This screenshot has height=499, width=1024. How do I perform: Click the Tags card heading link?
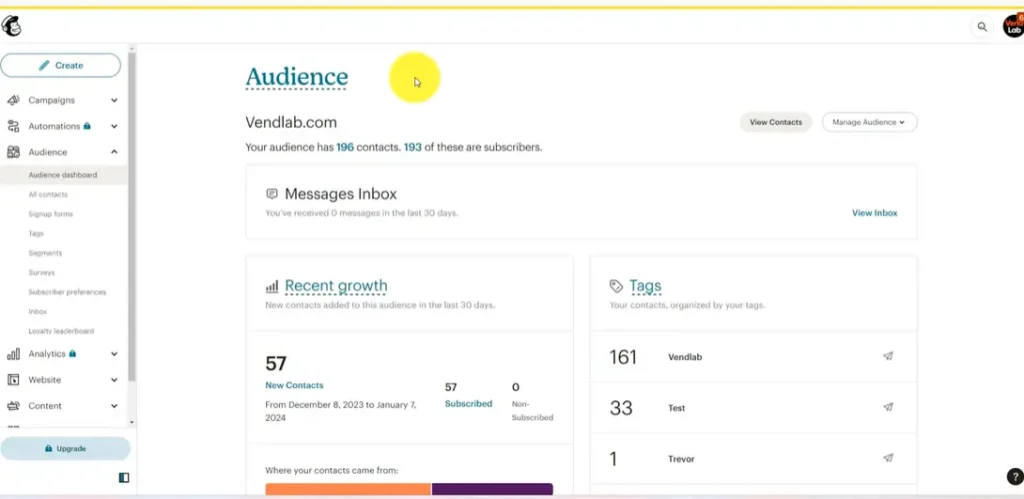click(x=645, y=286)
